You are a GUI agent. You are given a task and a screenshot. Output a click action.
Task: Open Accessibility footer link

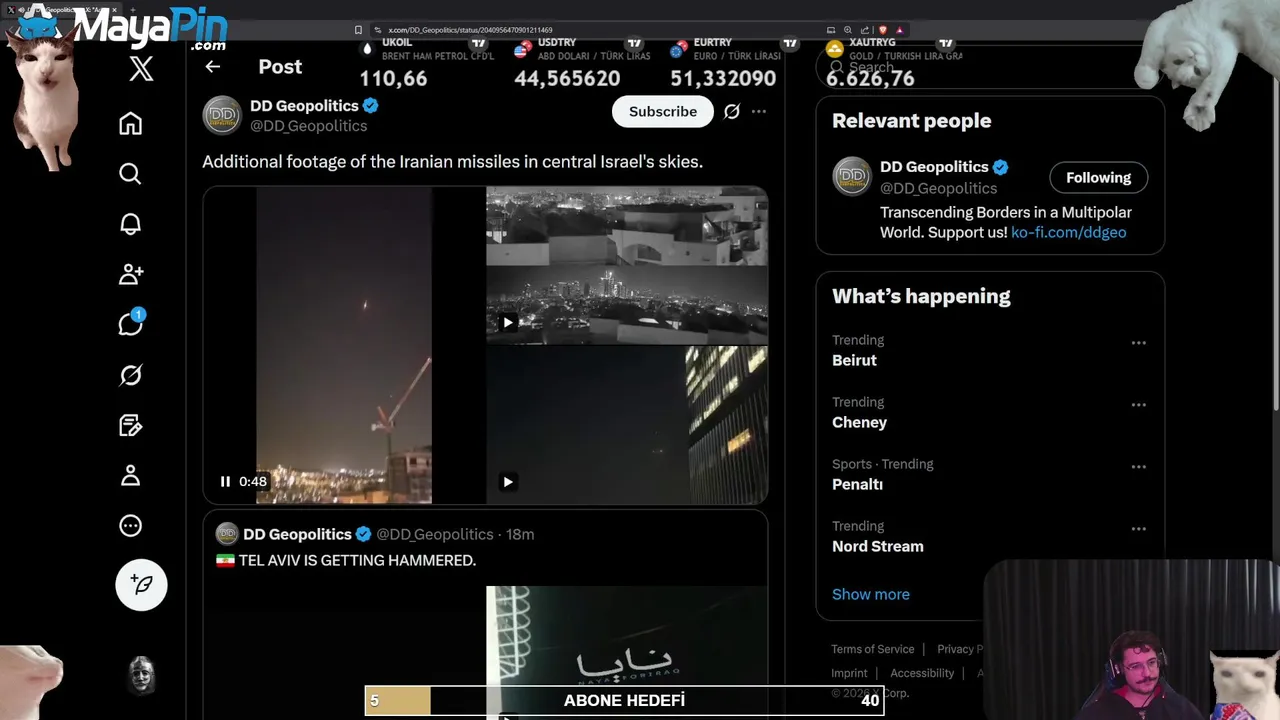pos(922,673)
